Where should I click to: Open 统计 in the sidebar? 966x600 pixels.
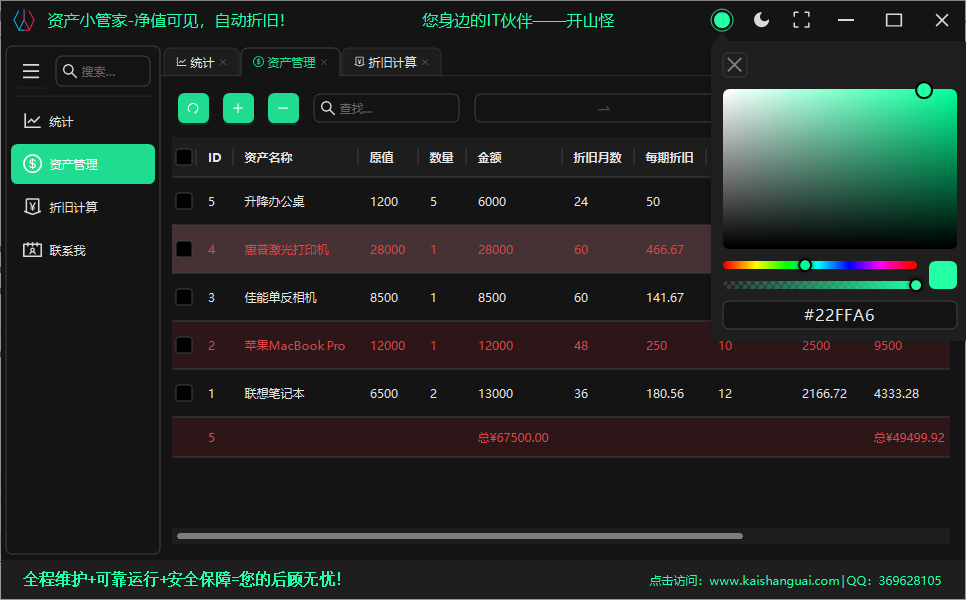click(x=83, y=121)
